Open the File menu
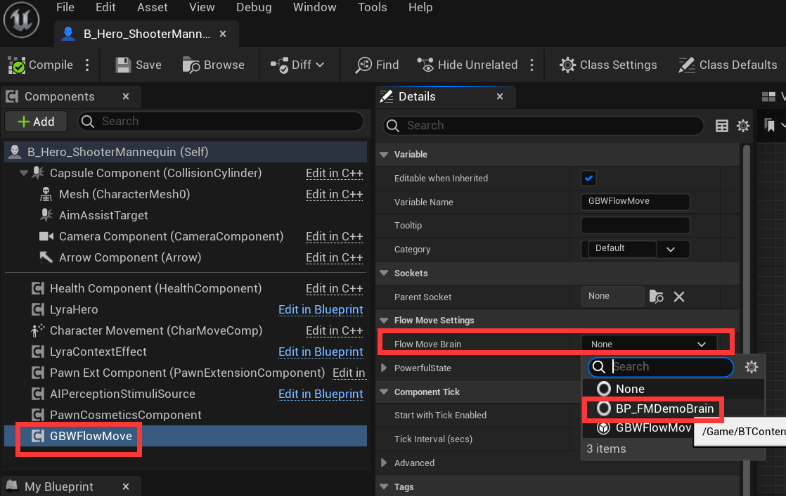 (65, 8)
